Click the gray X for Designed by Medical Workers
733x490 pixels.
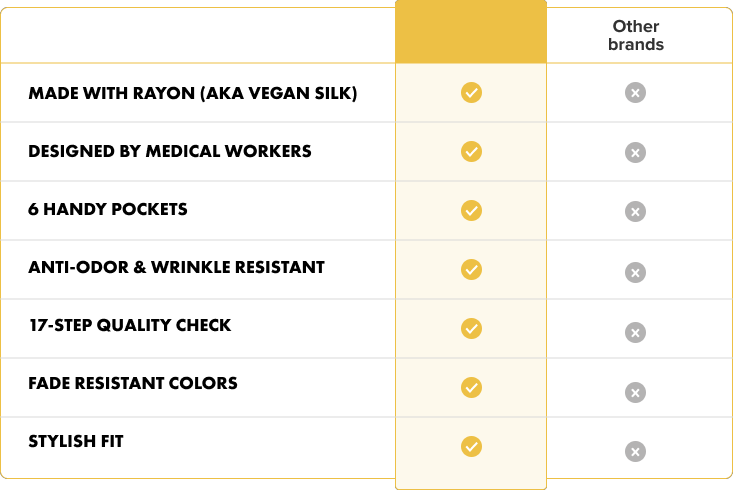click(635, 153)
